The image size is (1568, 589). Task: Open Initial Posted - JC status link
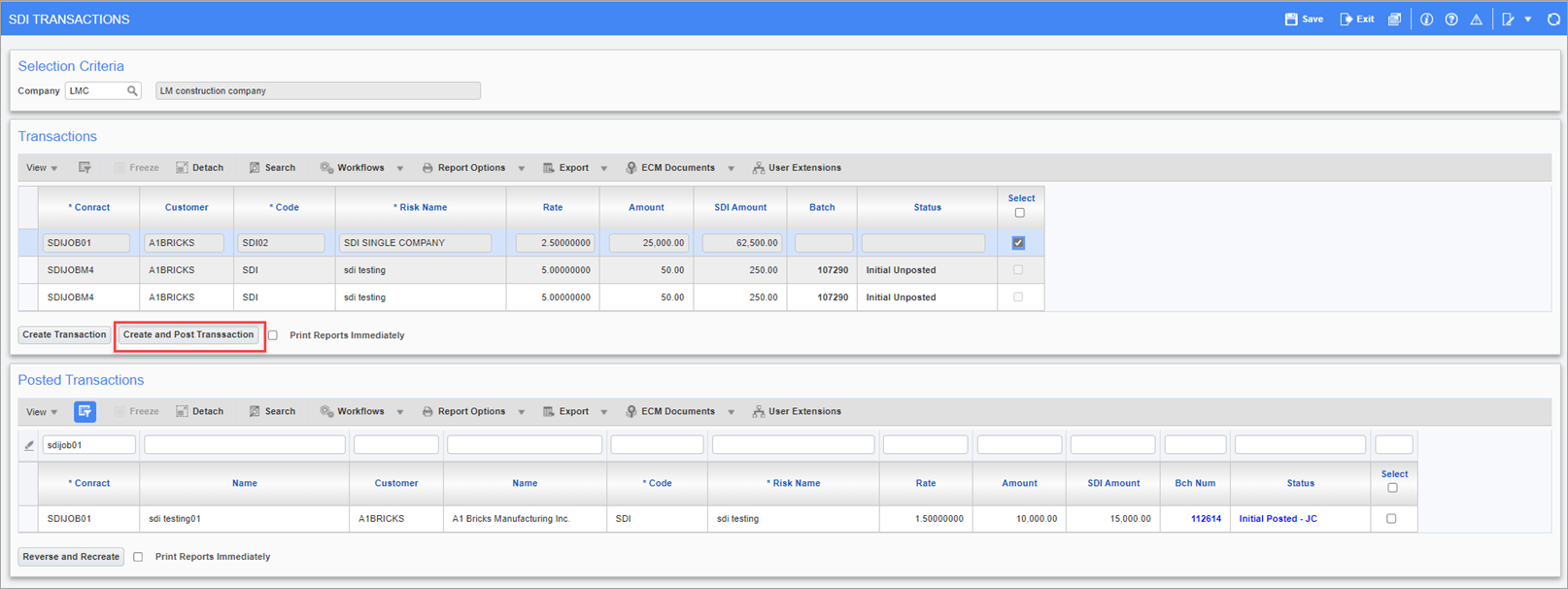(x=1278, y=519)
